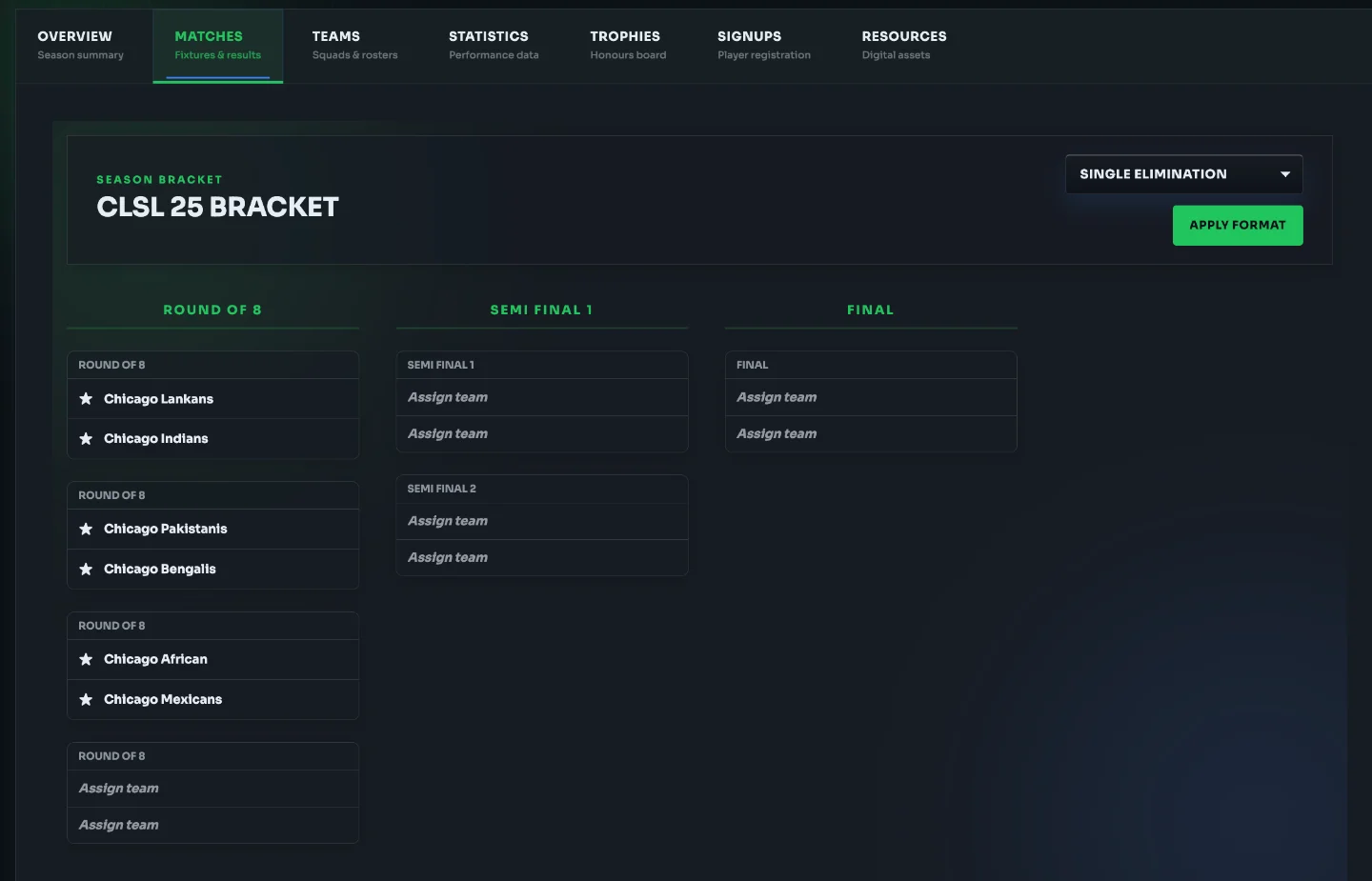Screen dimensions: 1372x881
Task: Click star icon beside Chicago Indians
Action: (86, 439)
